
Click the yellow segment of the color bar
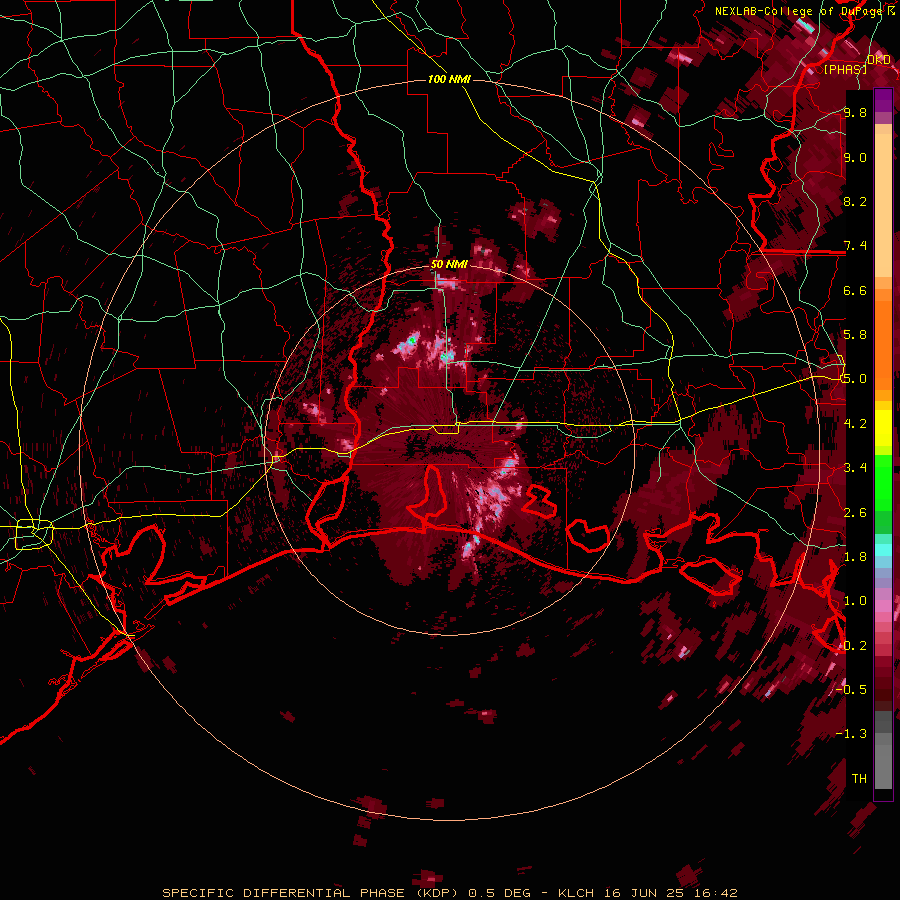tap(883, 428)
